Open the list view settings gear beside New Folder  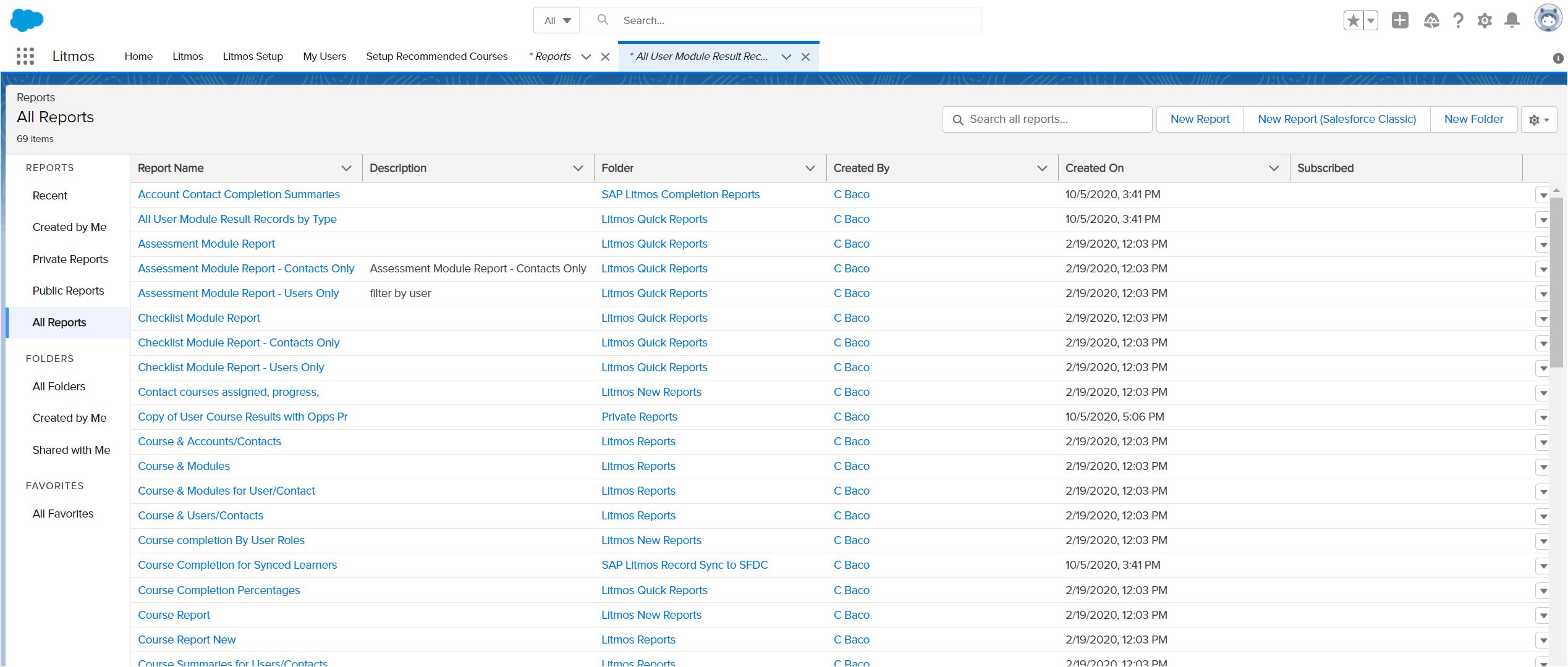[x=1538, y=119]
